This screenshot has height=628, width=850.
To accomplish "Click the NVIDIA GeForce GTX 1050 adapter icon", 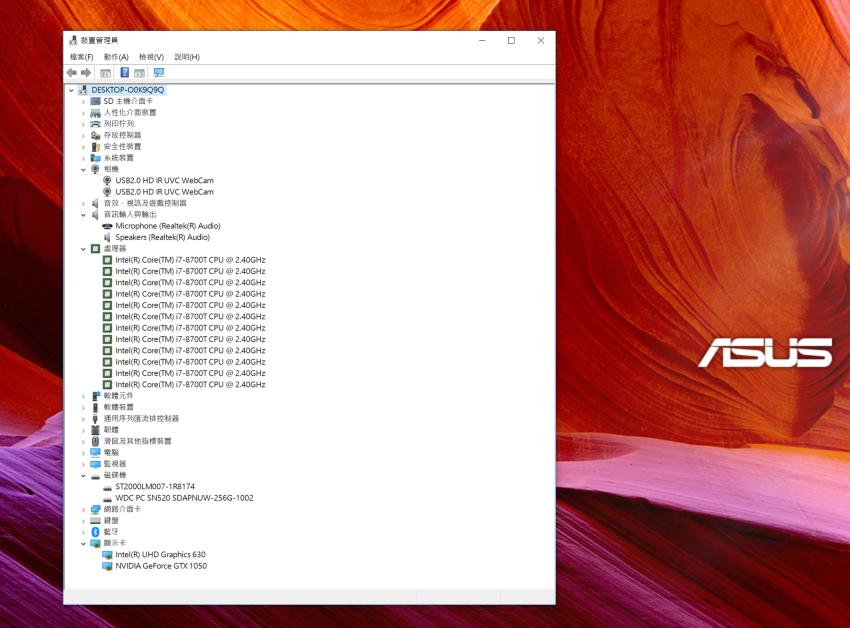I will pyautogui.click(x=107, y=566).
